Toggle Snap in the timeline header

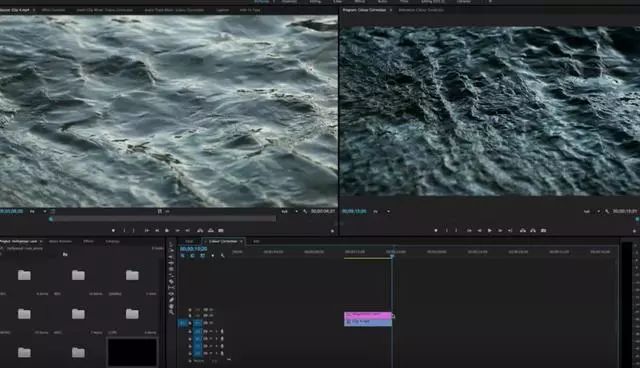pos(192,256)
